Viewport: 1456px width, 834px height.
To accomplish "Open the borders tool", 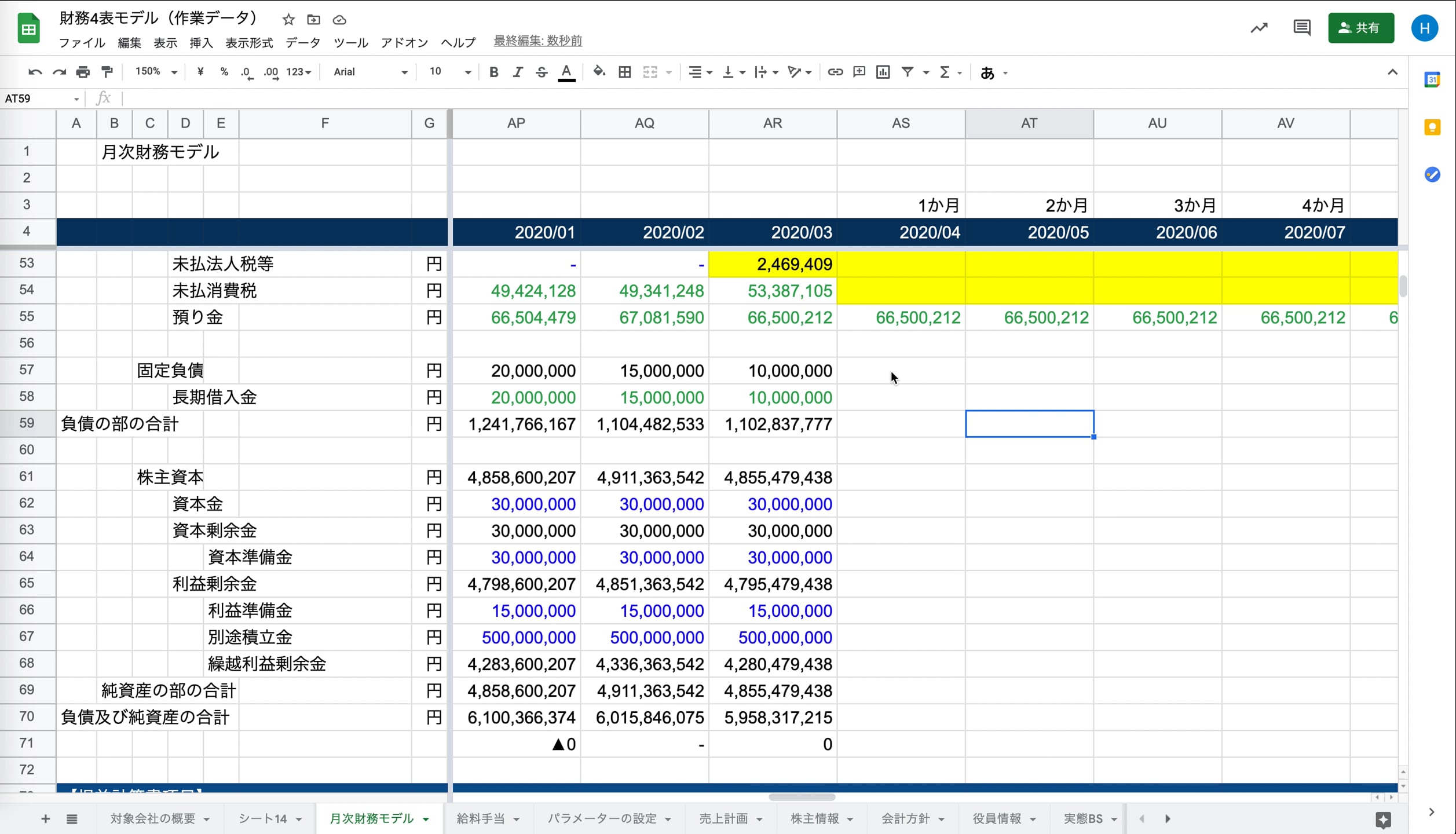I will pos(624,72).
